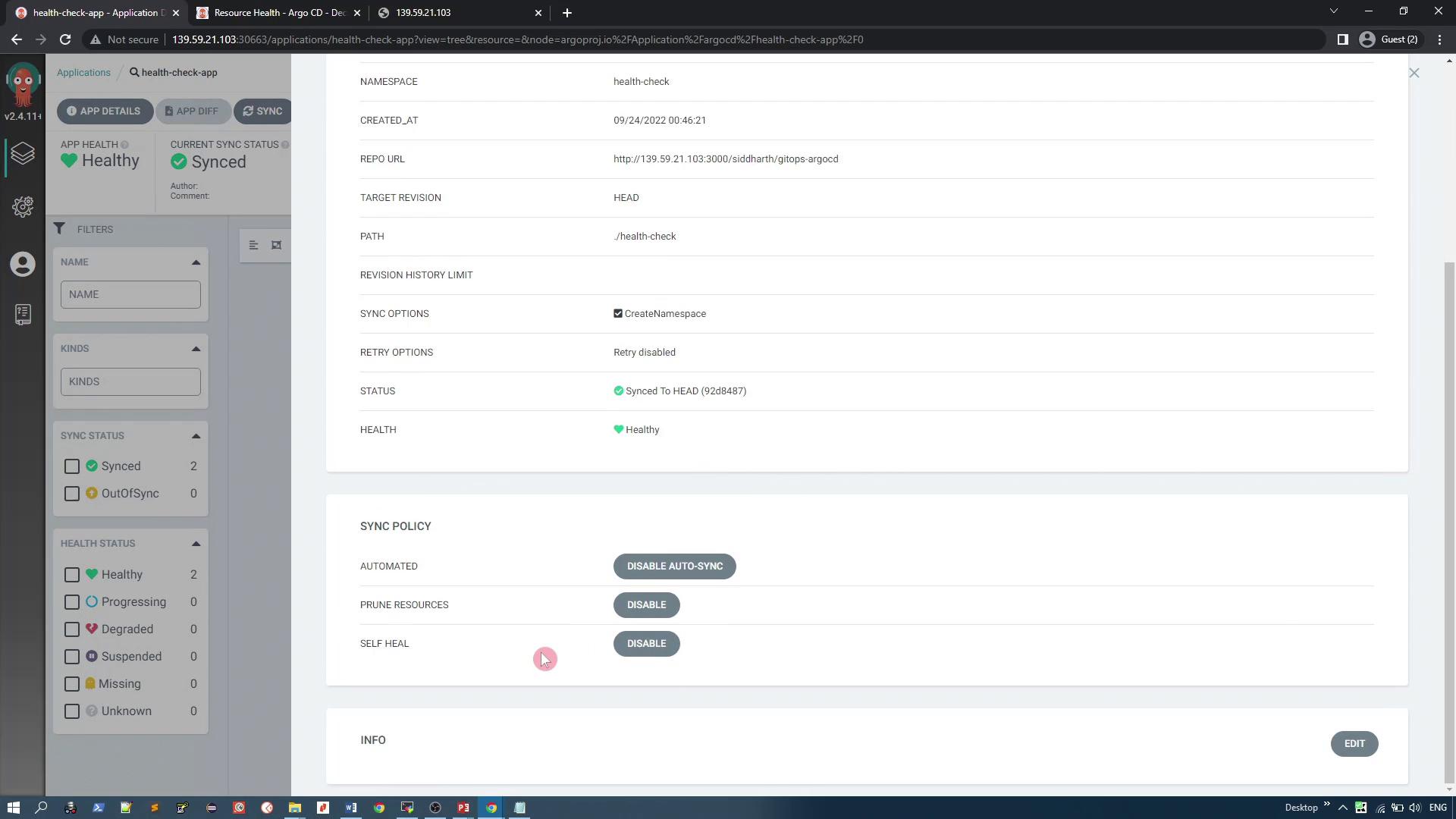
Task: Check the Synced filter checkbox
Action: [x=72, y=466]
